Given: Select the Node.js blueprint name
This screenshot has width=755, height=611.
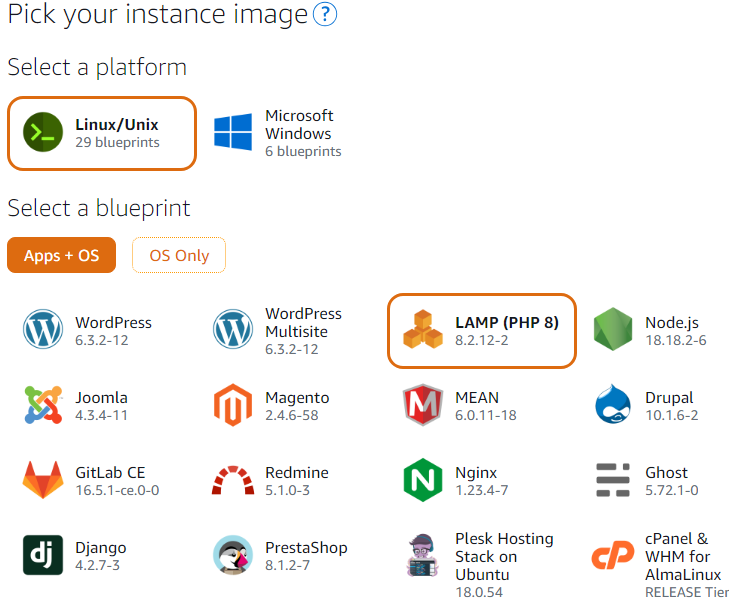Looking at the screenshot, I should tap(672, 323).
